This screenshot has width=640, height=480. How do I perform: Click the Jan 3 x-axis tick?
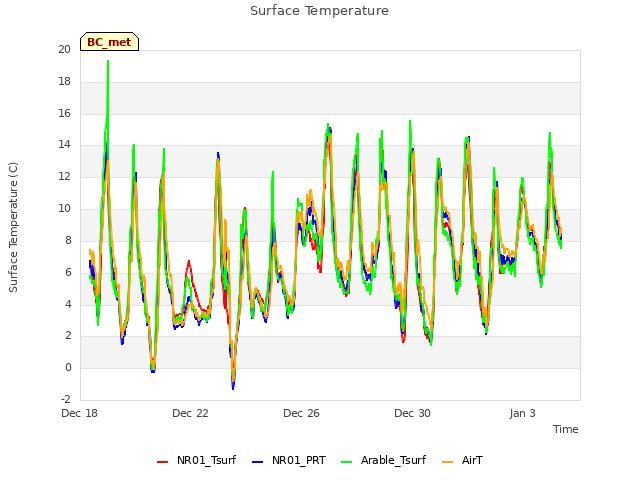(522, 413)
